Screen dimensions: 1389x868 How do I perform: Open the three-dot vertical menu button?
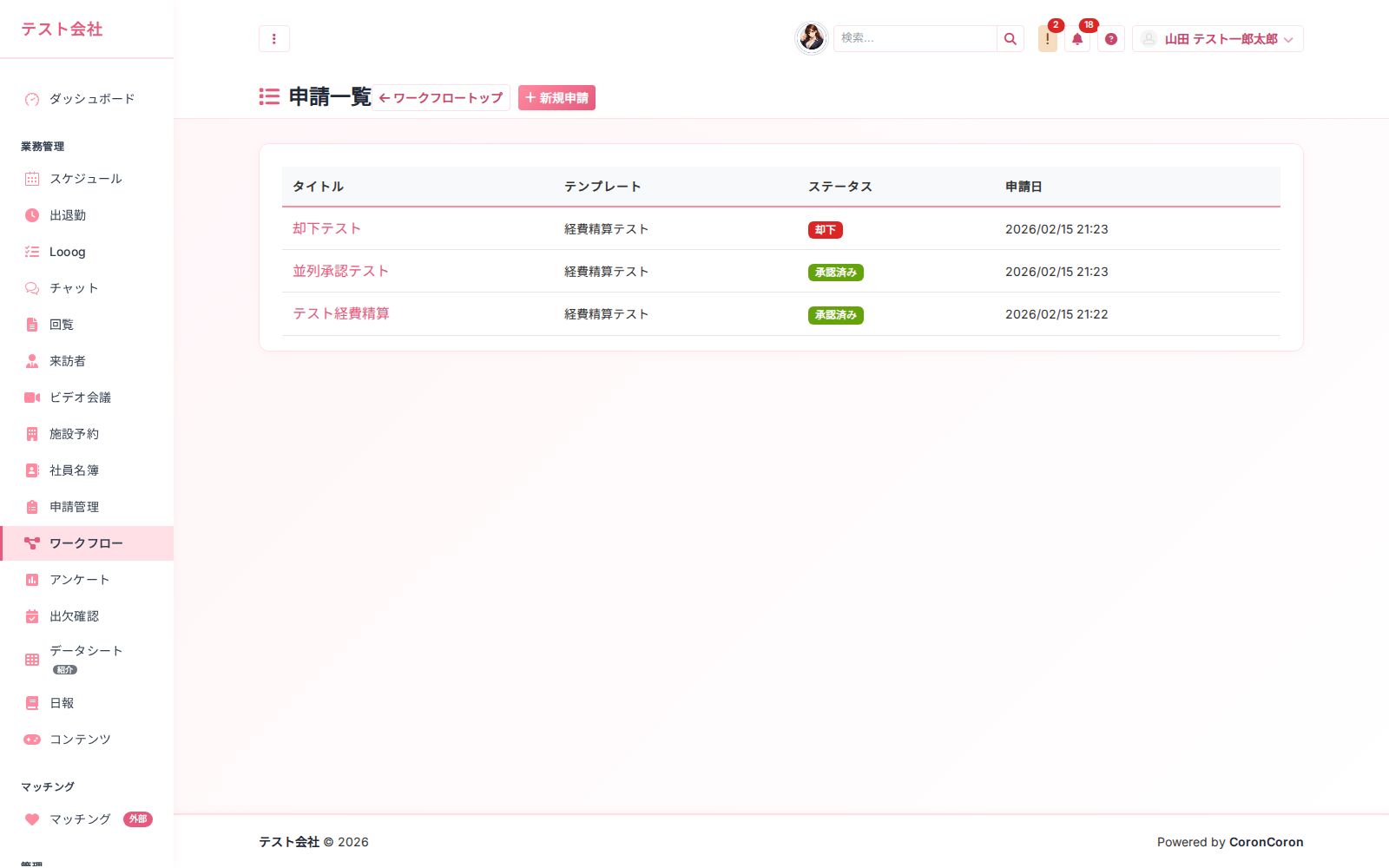pos(274,39)
